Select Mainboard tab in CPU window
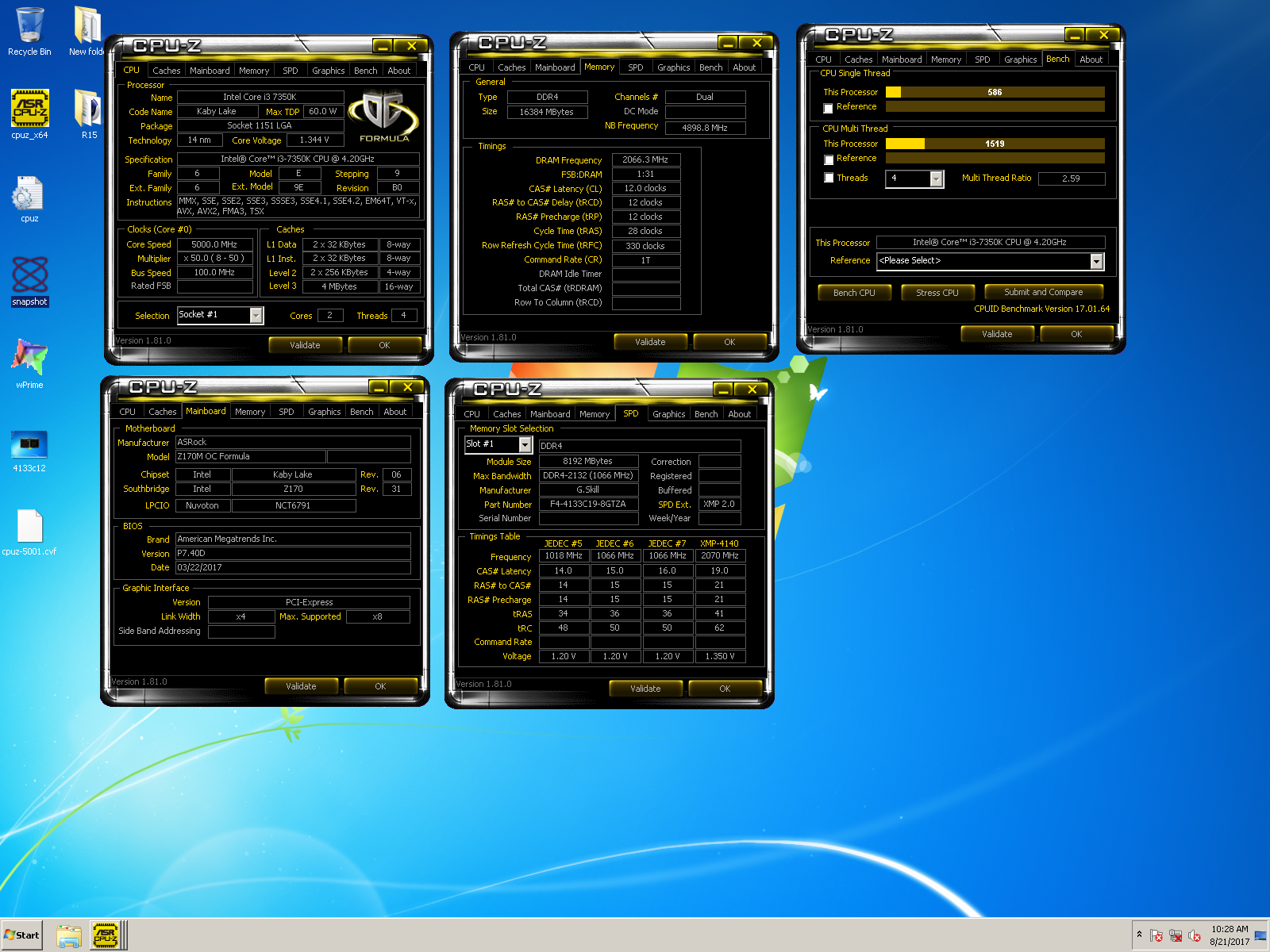Image resolution: width=1270 pixels, height=952 pixels. (x=210, y=71)
